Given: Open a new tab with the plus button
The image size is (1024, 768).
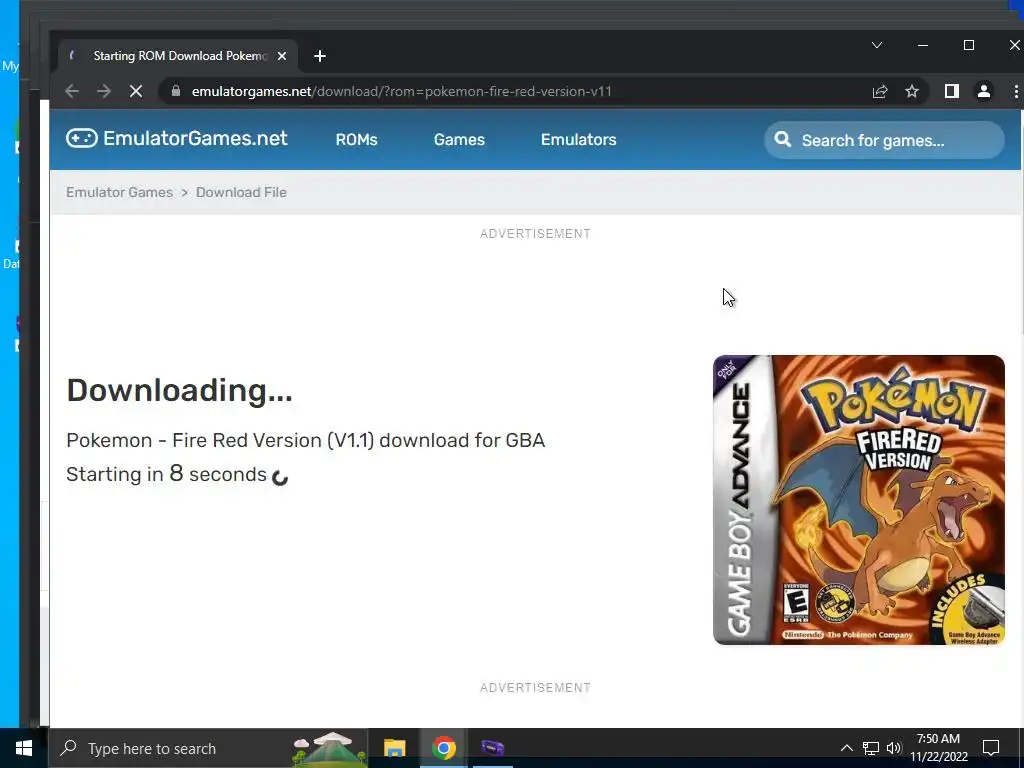Looking at the screenshot, I should [319, 56].
